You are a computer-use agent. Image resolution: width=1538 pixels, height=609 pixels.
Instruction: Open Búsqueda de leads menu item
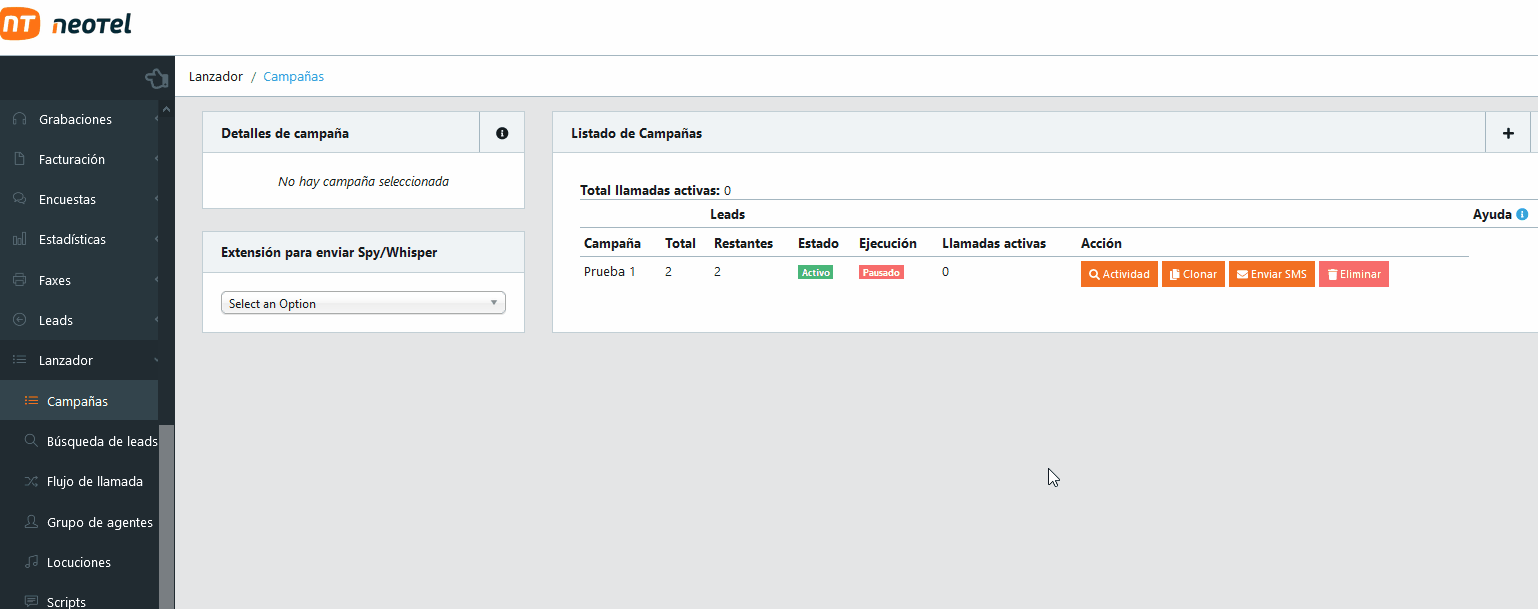point(101,441)
